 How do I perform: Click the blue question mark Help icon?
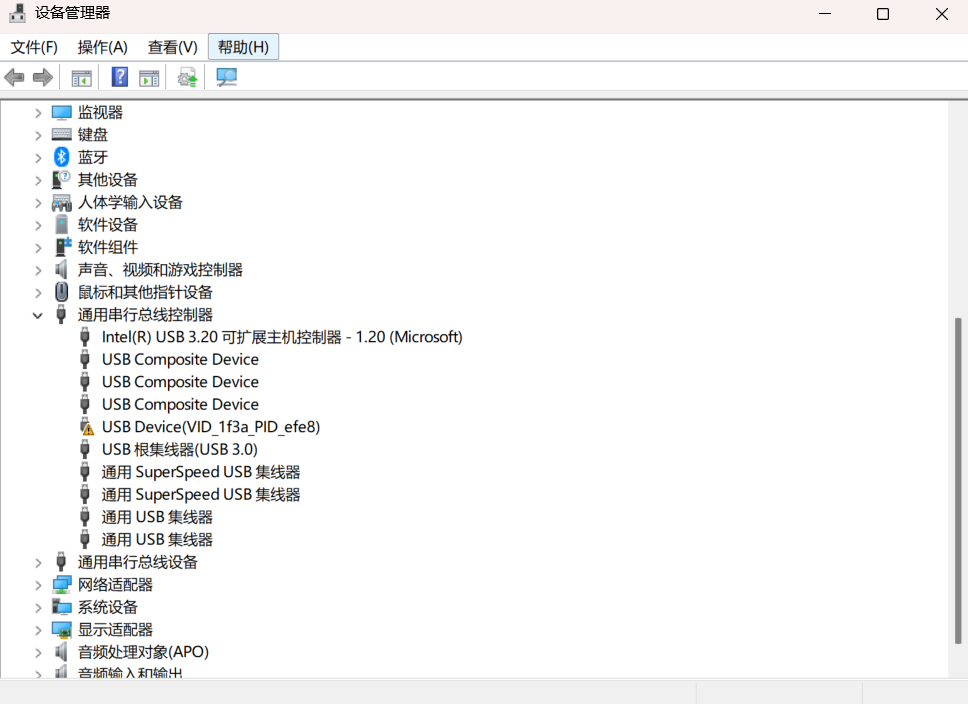[120, 77]
